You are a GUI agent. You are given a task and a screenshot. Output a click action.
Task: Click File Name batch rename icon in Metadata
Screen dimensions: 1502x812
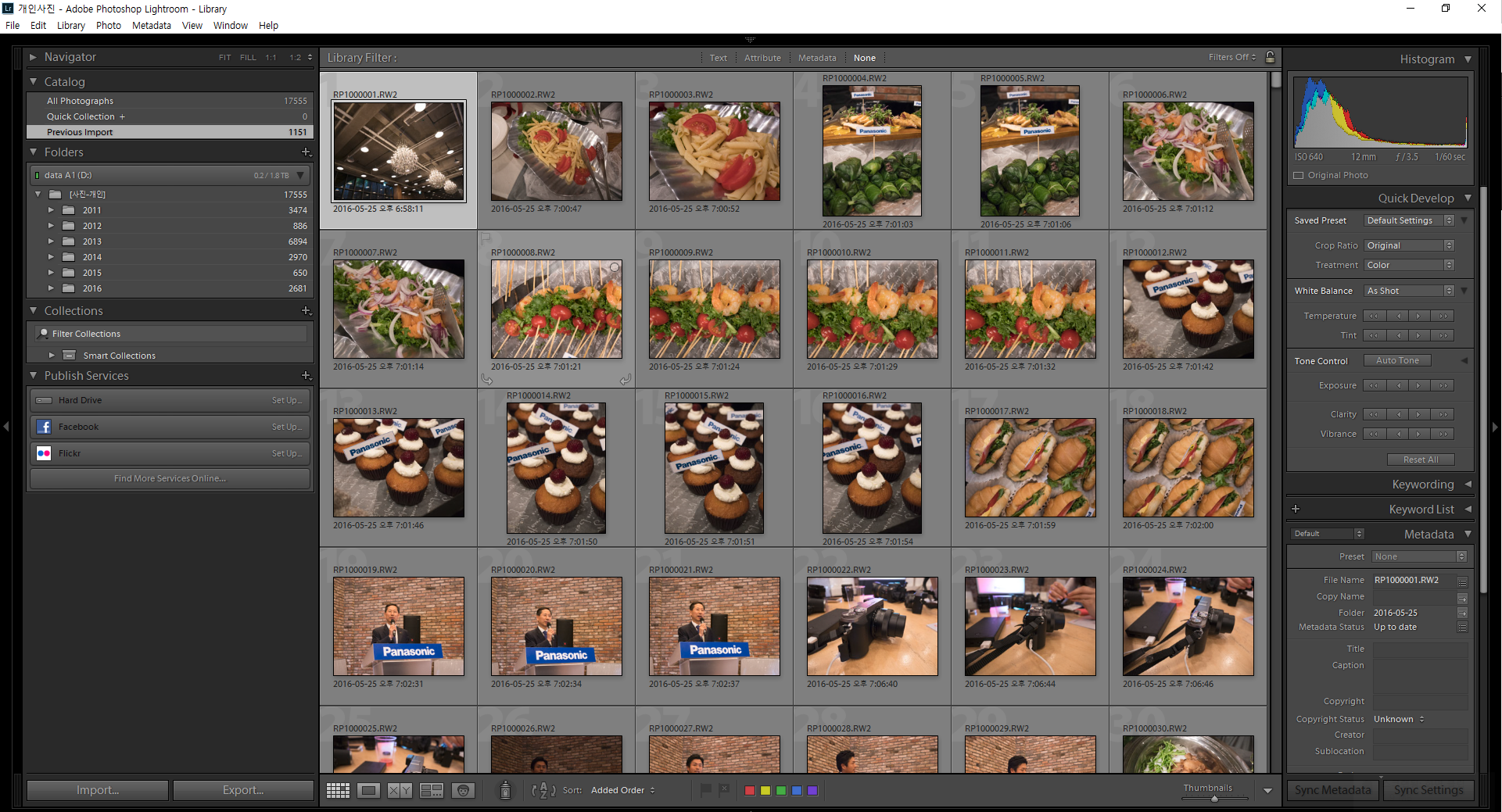coord(1462,581)
